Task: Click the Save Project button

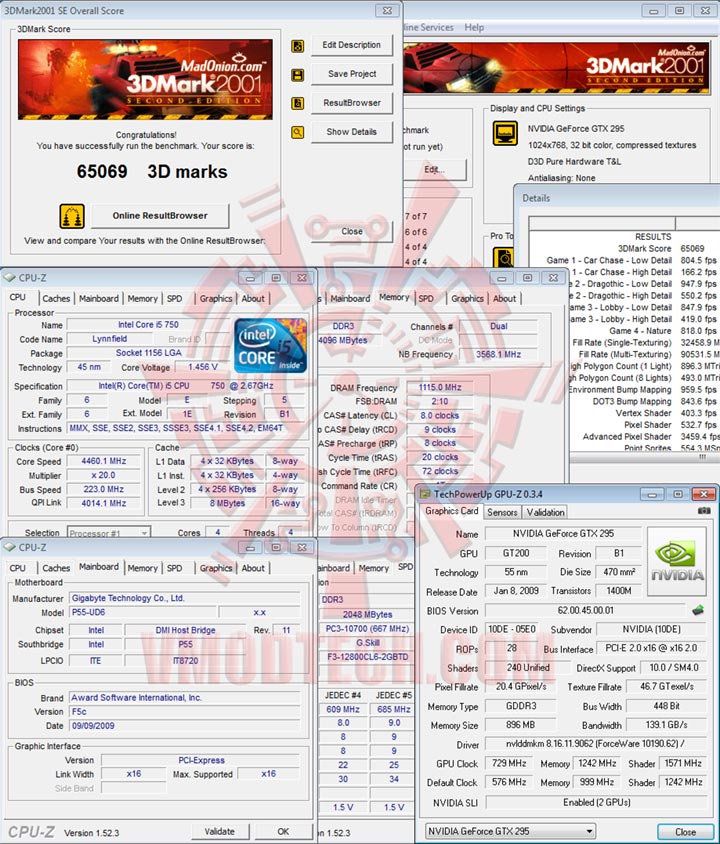Action: coord(352,74)
